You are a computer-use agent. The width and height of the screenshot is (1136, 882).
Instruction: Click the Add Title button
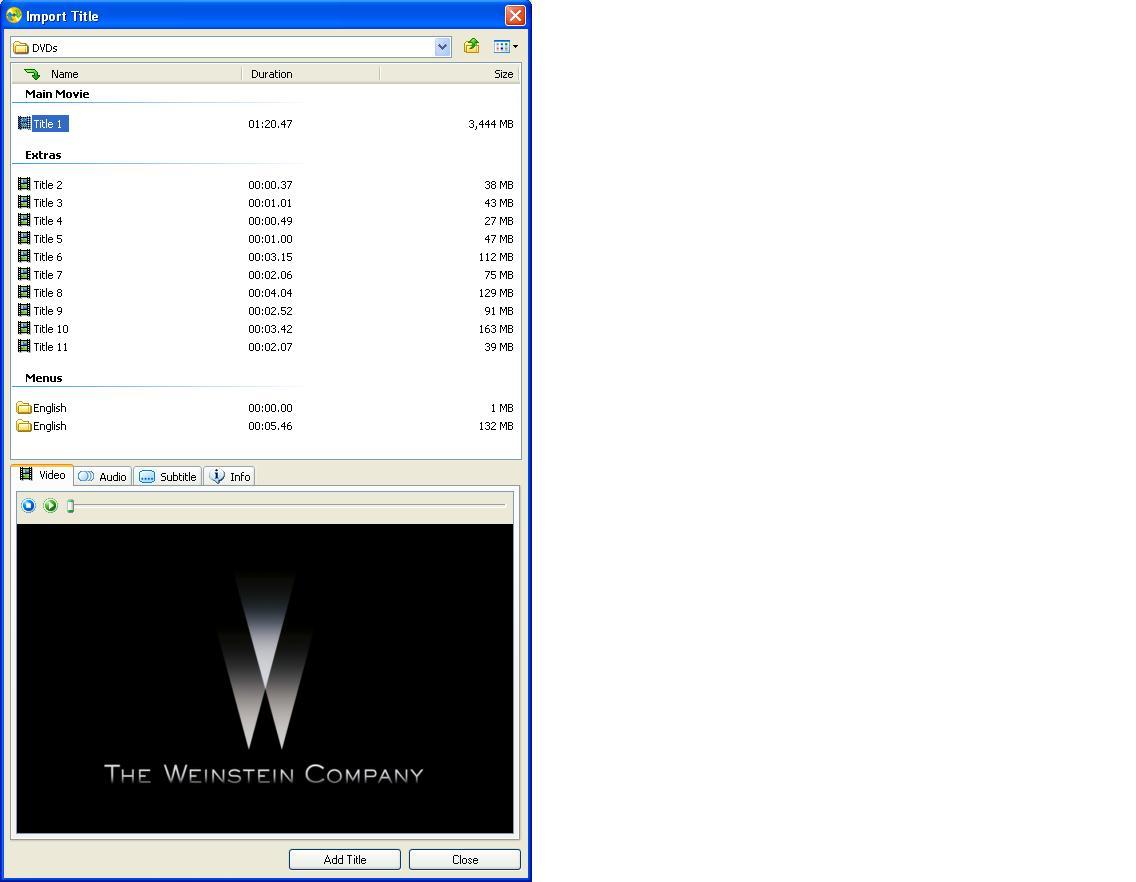point(345,860)
